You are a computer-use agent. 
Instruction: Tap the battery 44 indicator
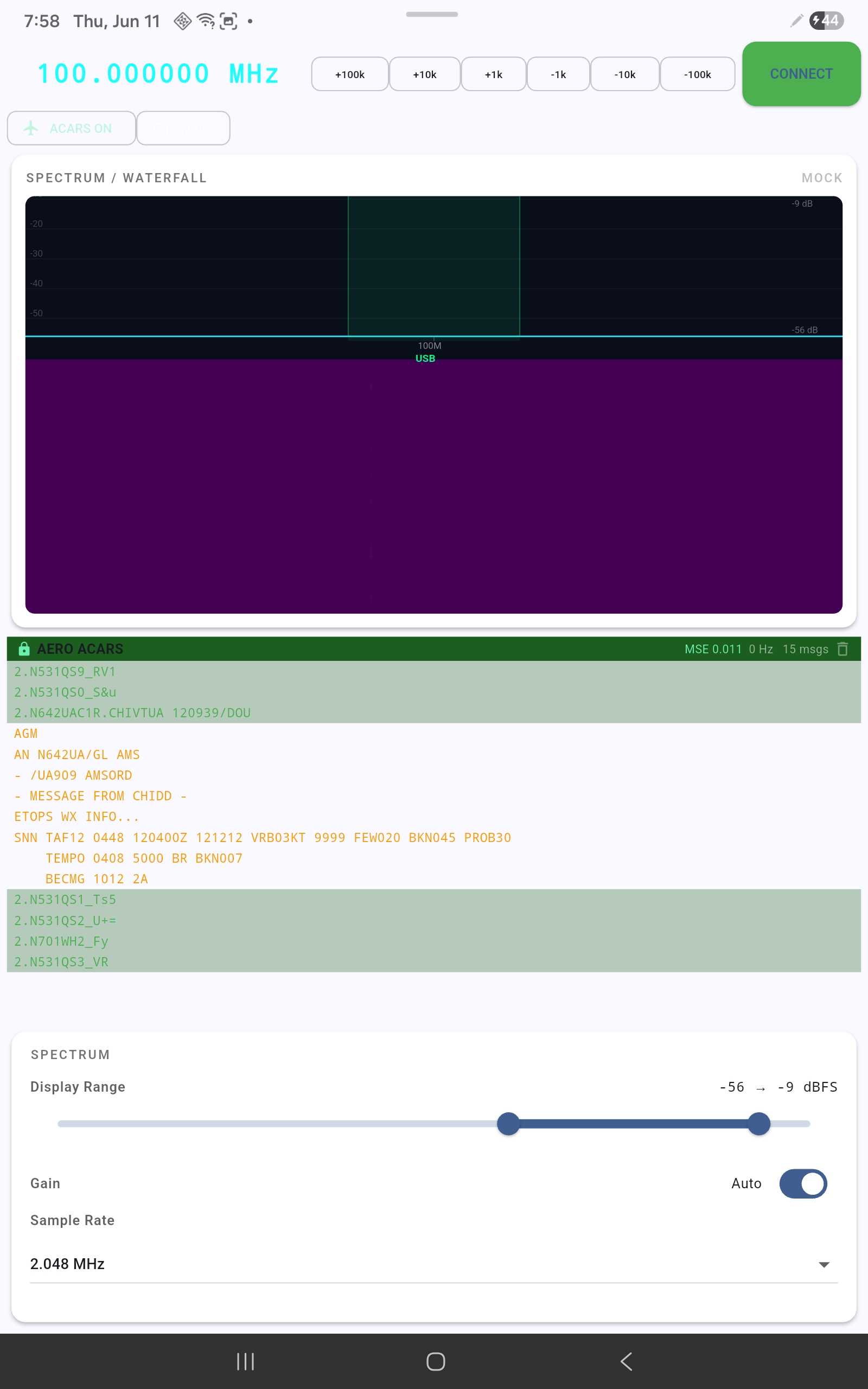coord(826,21)
